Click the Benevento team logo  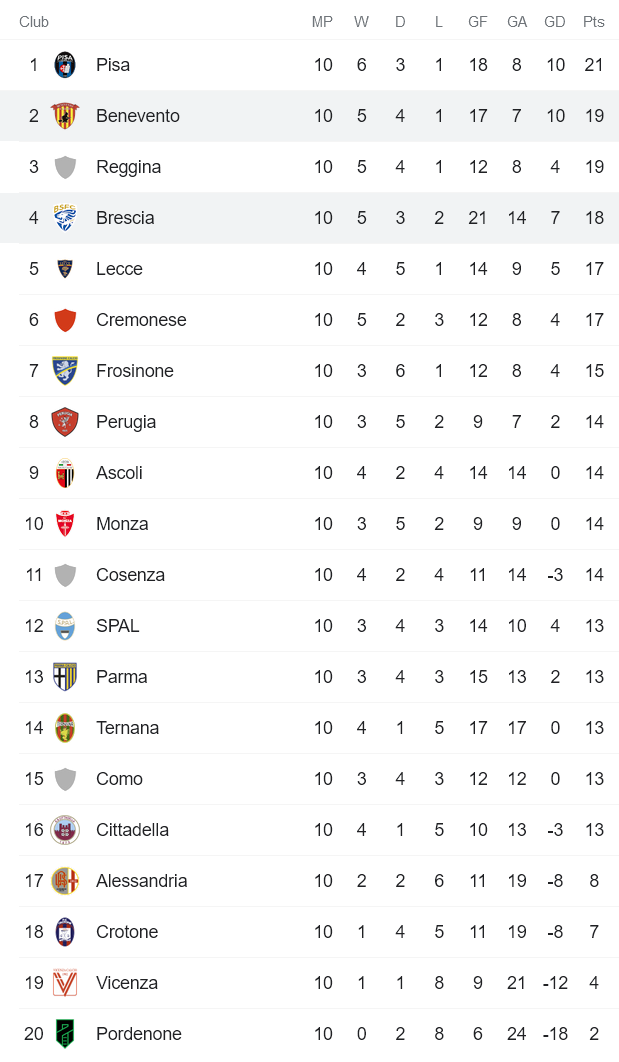pos(65,116)
